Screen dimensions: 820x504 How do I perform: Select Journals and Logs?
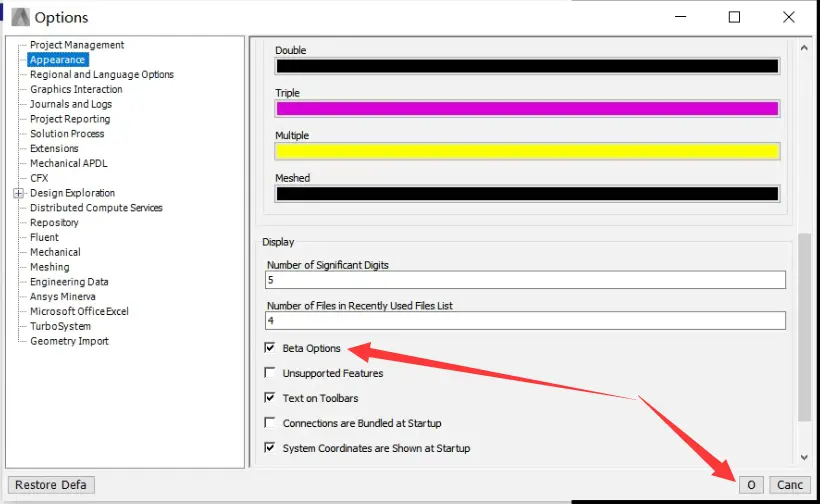(x=71, y=104)
